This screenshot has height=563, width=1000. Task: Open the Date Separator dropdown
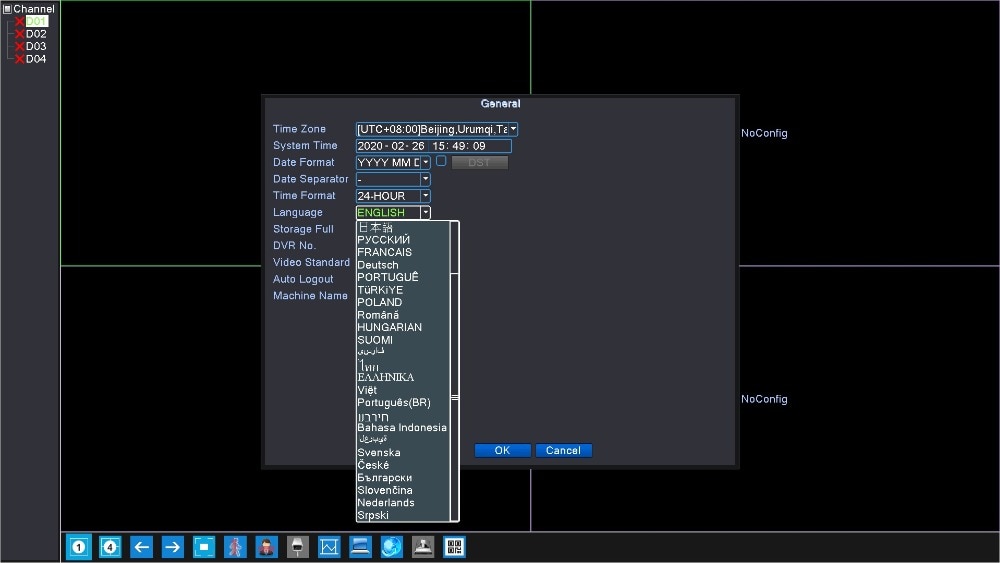[x=425, y=179]
